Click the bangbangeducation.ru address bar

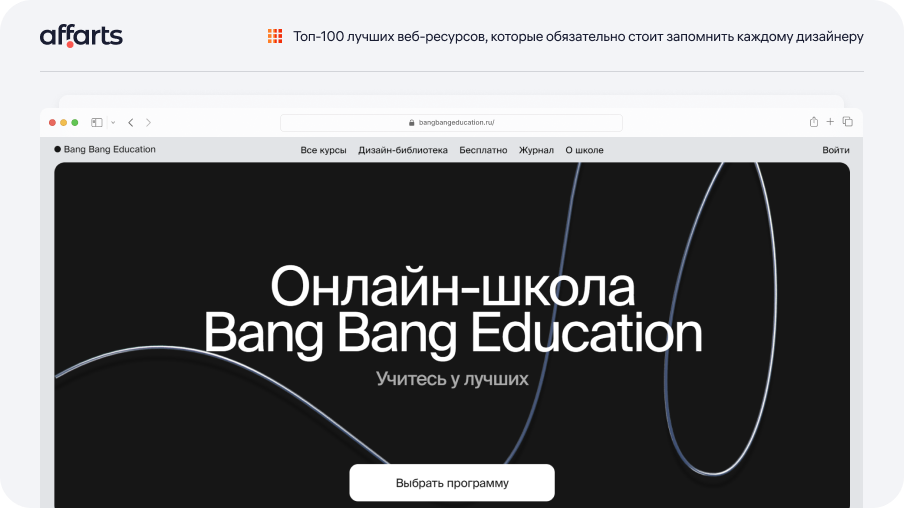coord(451,123)
